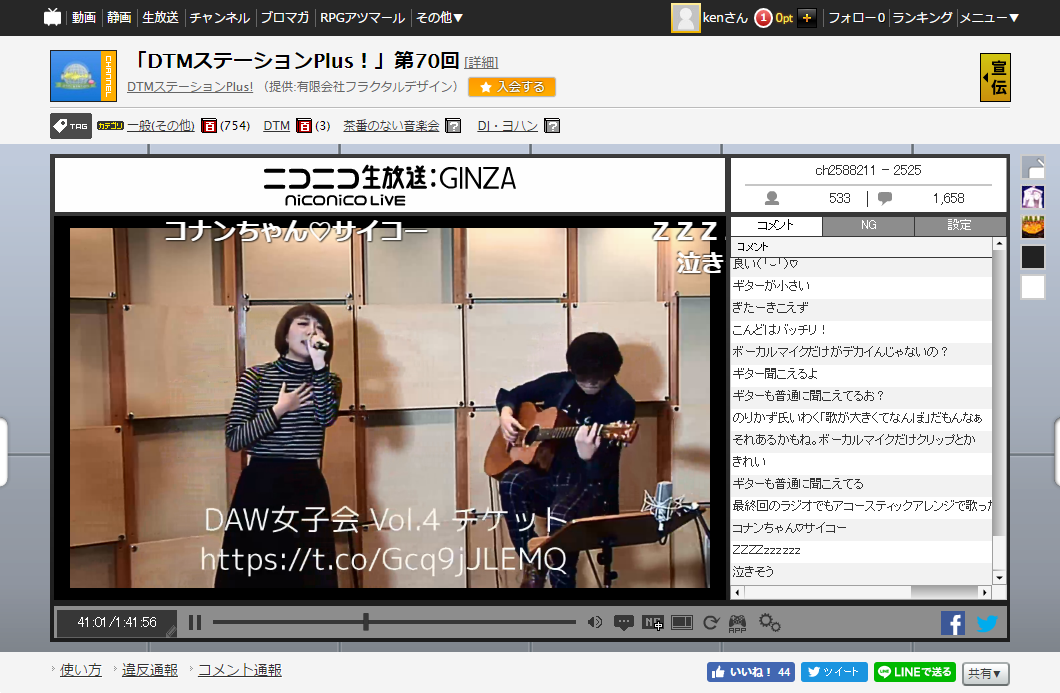Click the comment list scroll-up arrow

coord(1000,243)
